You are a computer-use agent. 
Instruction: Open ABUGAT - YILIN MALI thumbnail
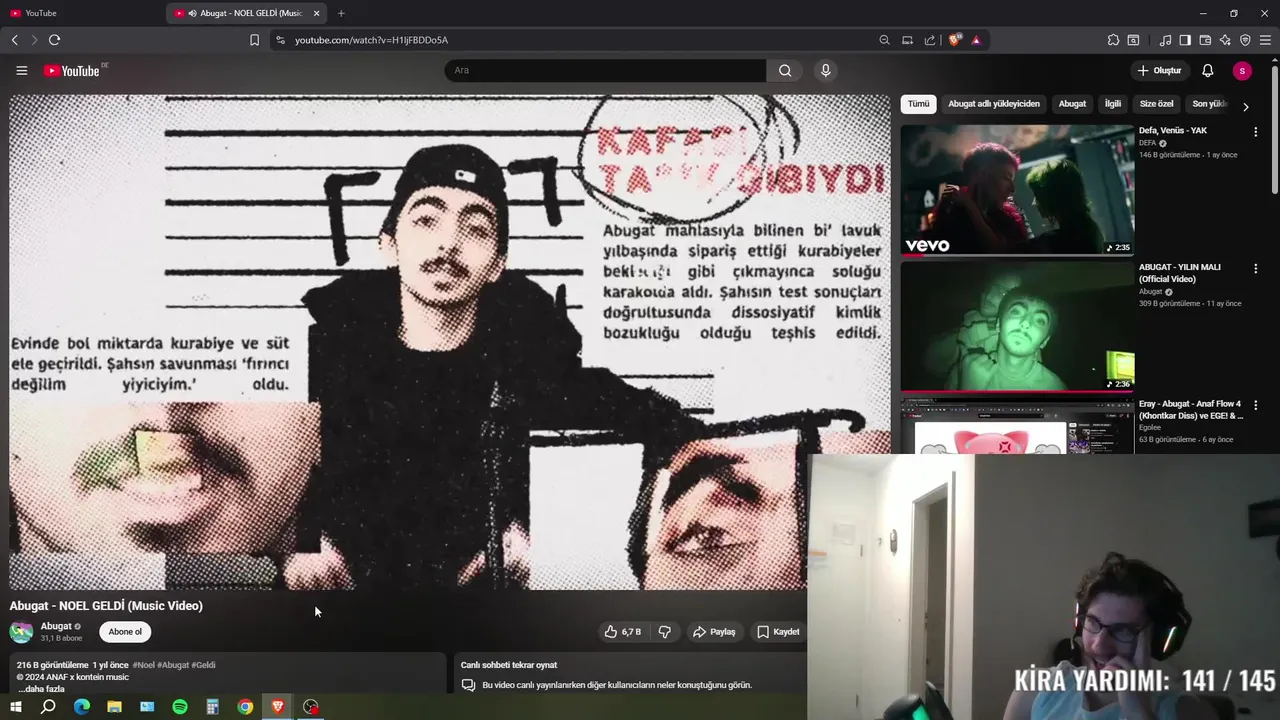(1017, 326)
